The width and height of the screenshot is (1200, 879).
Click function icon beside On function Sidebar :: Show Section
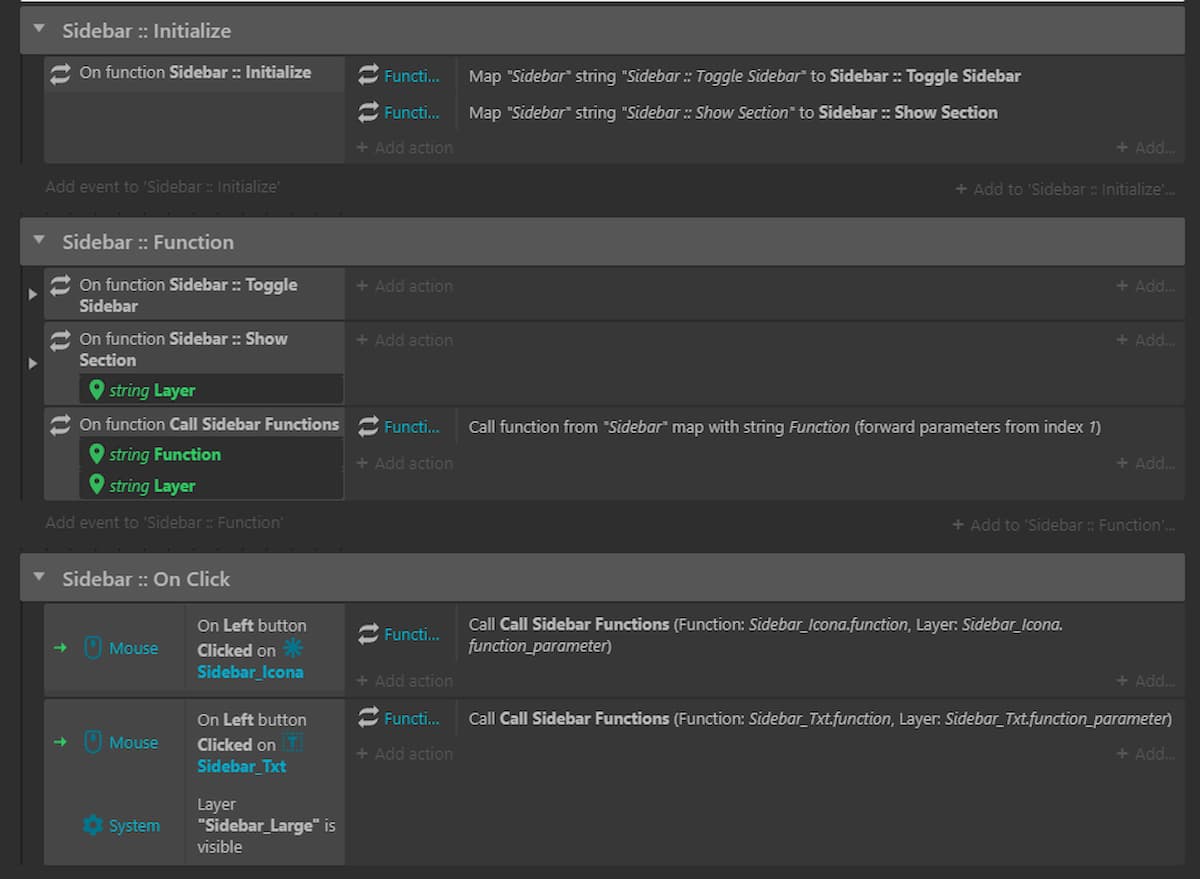(61, 339)
